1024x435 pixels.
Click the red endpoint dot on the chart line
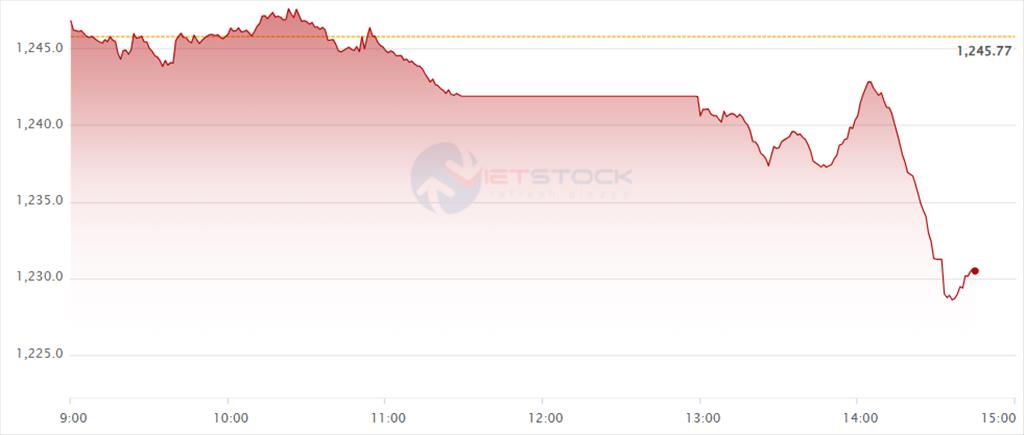click(x=975, y=270)
